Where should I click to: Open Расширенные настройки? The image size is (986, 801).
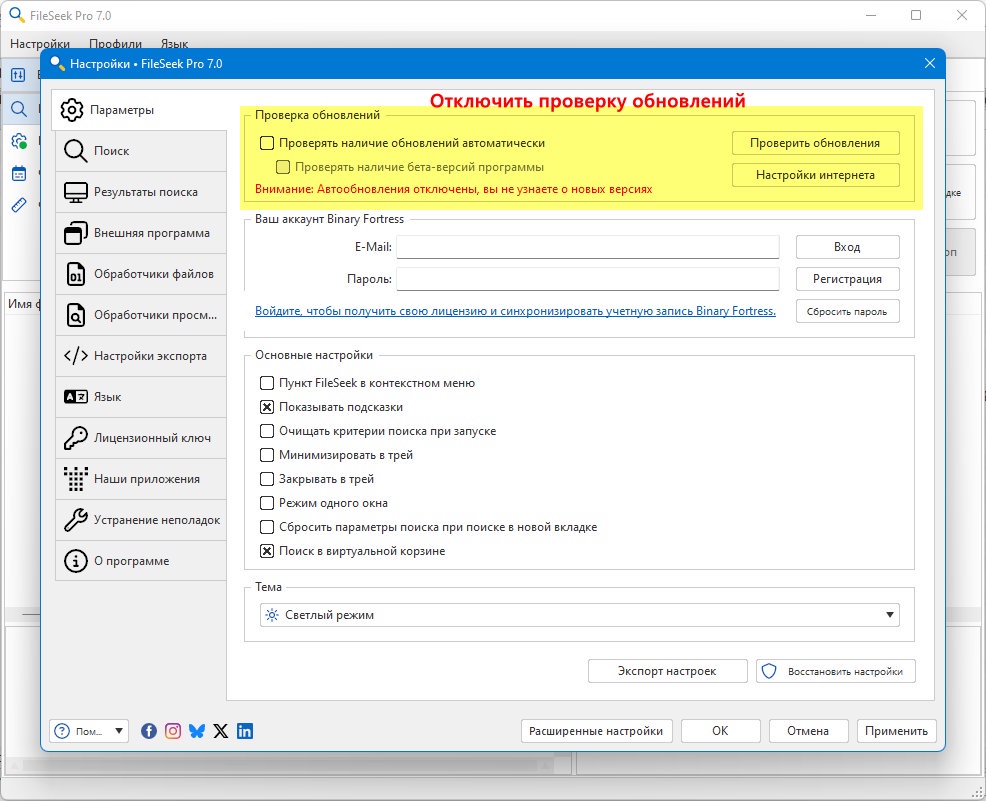tap(596, 731)
